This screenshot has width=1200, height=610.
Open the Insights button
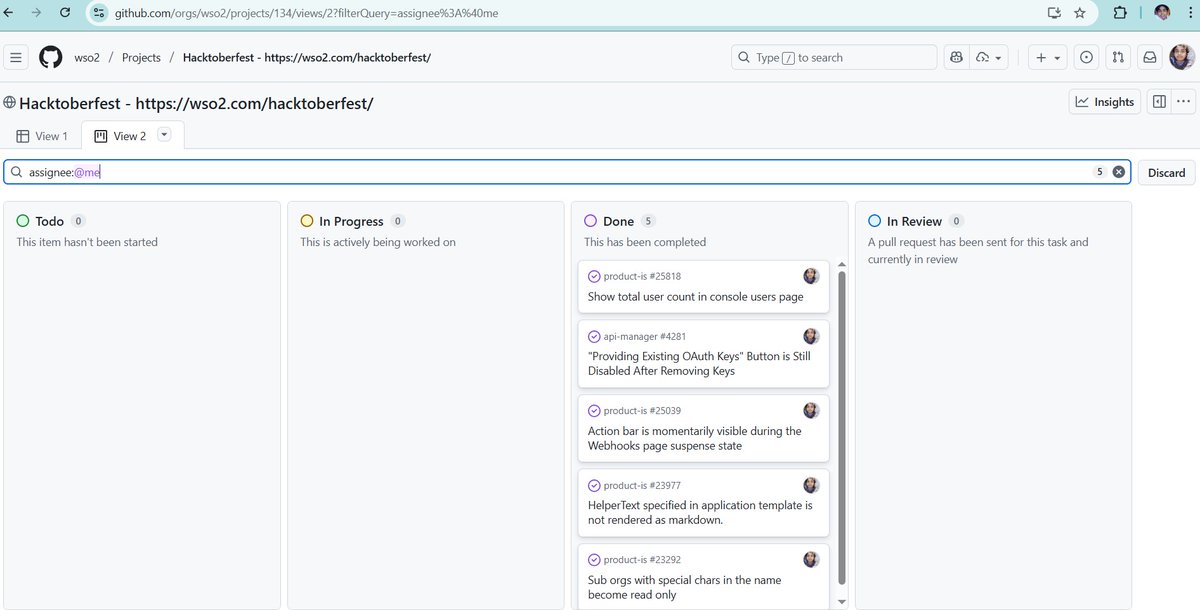[x=1105, y=101]
